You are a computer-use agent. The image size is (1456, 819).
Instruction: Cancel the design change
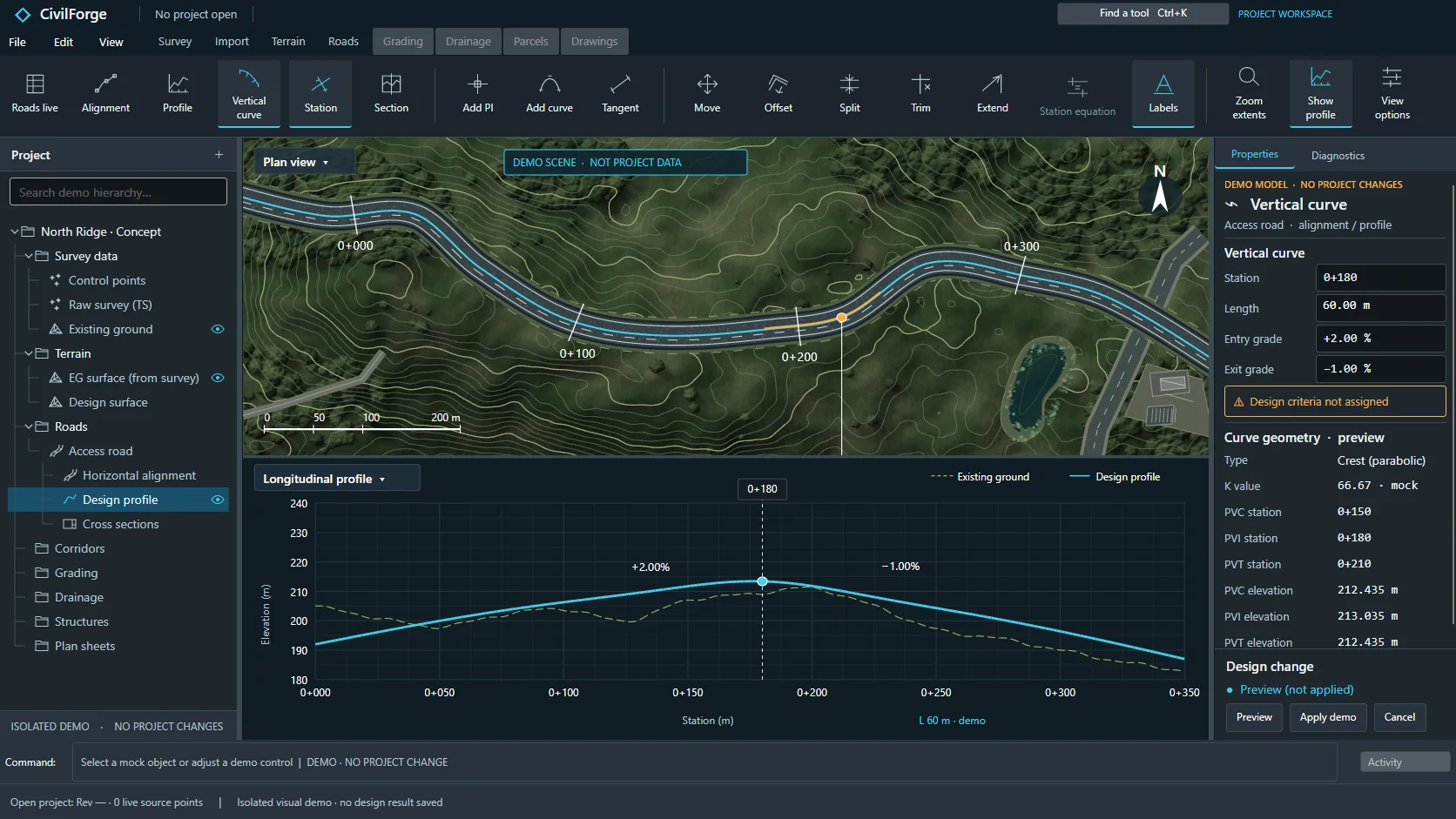pos(1399,717)
